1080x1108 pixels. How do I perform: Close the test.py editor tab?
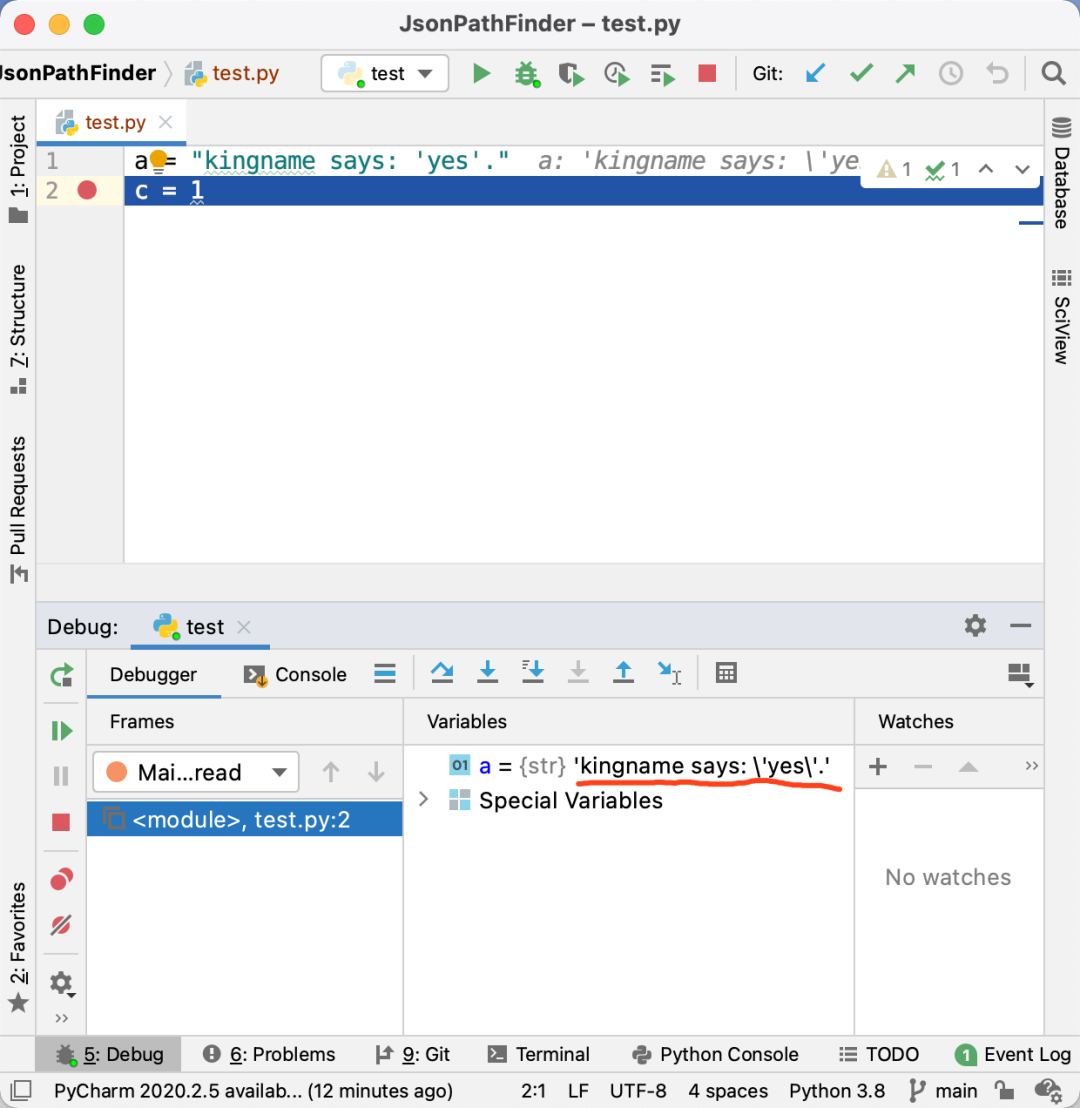point(165,122)
